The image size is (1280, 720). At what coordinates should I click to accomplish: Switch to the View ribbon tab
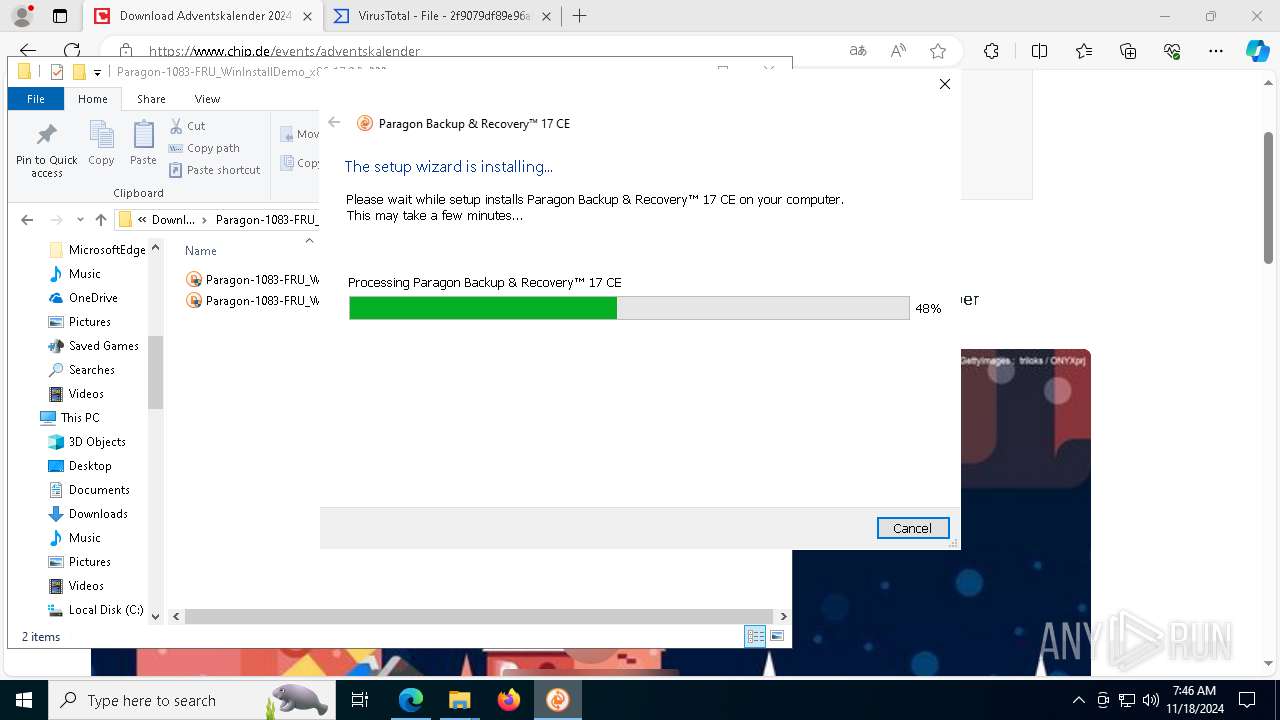207,99
